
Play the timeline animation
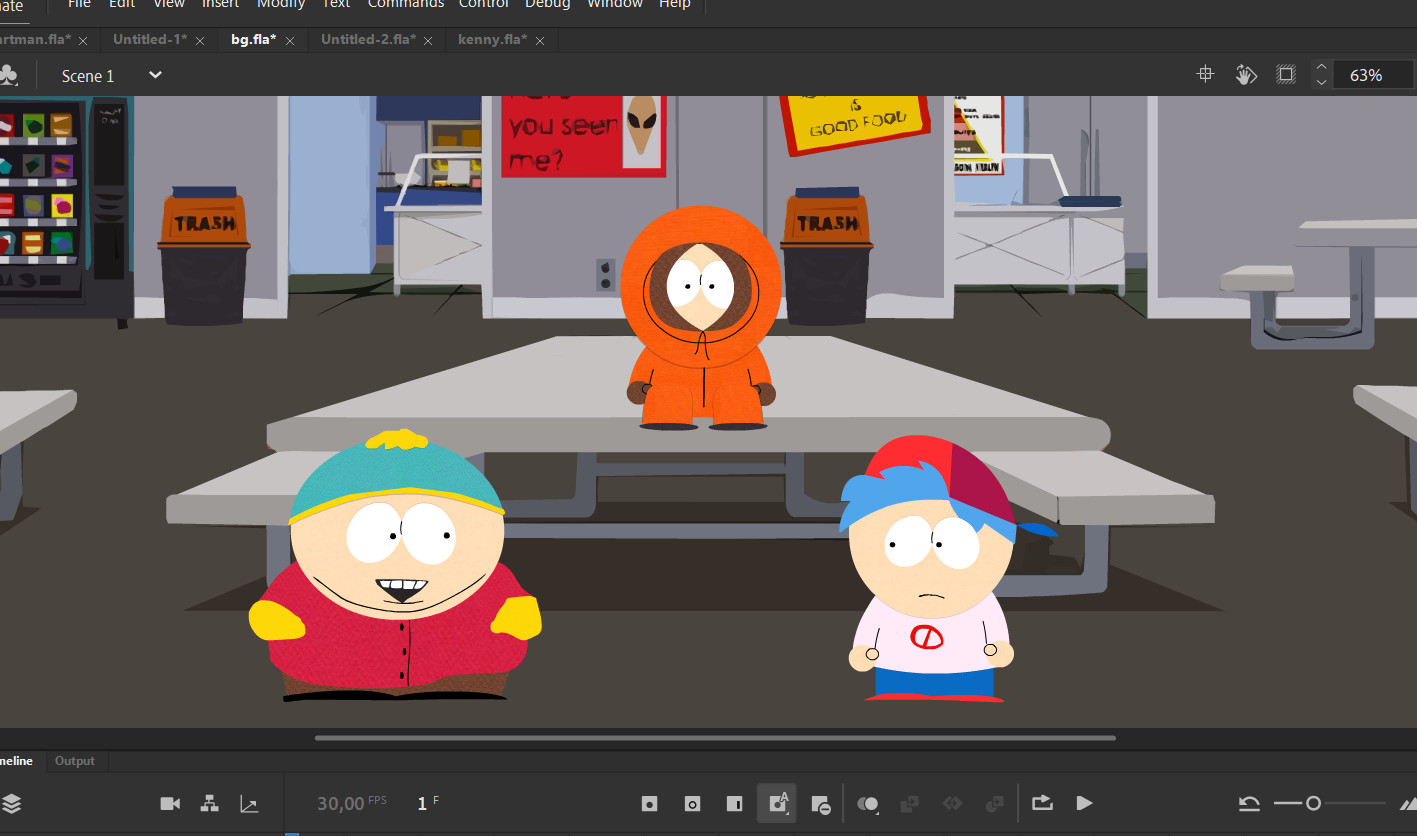[x=1084, y=803]
